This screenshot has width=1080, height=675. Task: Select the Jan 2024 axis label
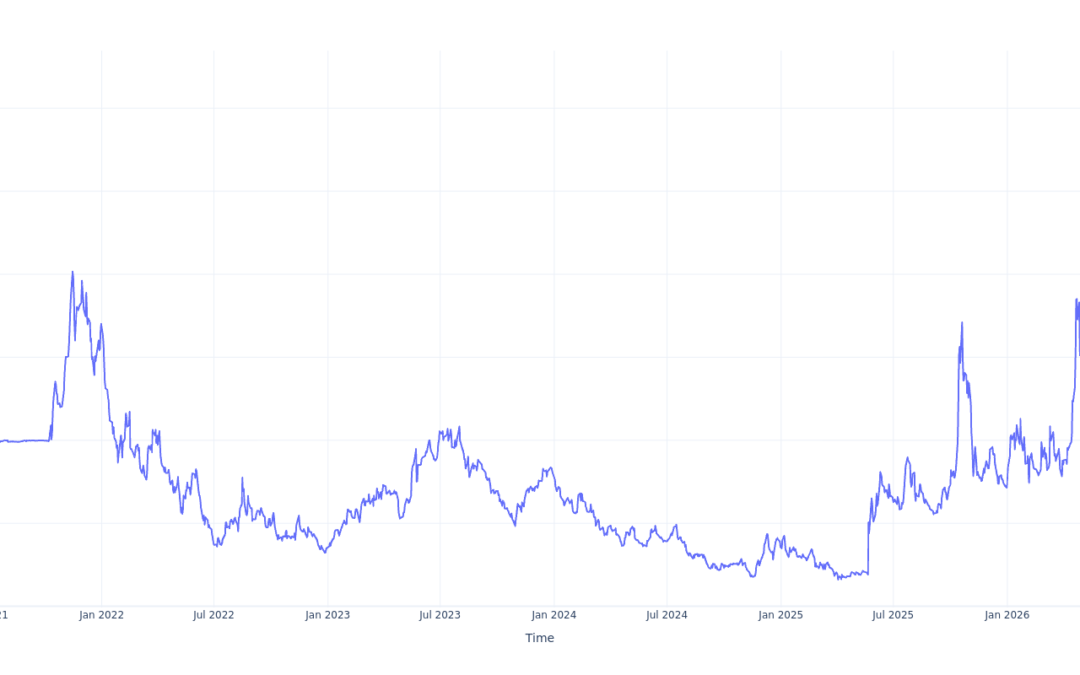[x=554, y=615]
